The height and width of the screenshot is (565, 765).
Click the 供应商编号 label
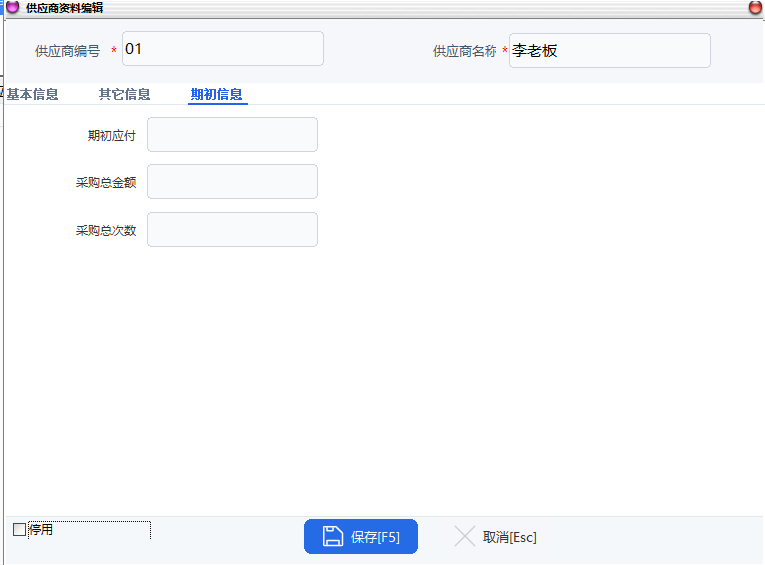point(67,51)
